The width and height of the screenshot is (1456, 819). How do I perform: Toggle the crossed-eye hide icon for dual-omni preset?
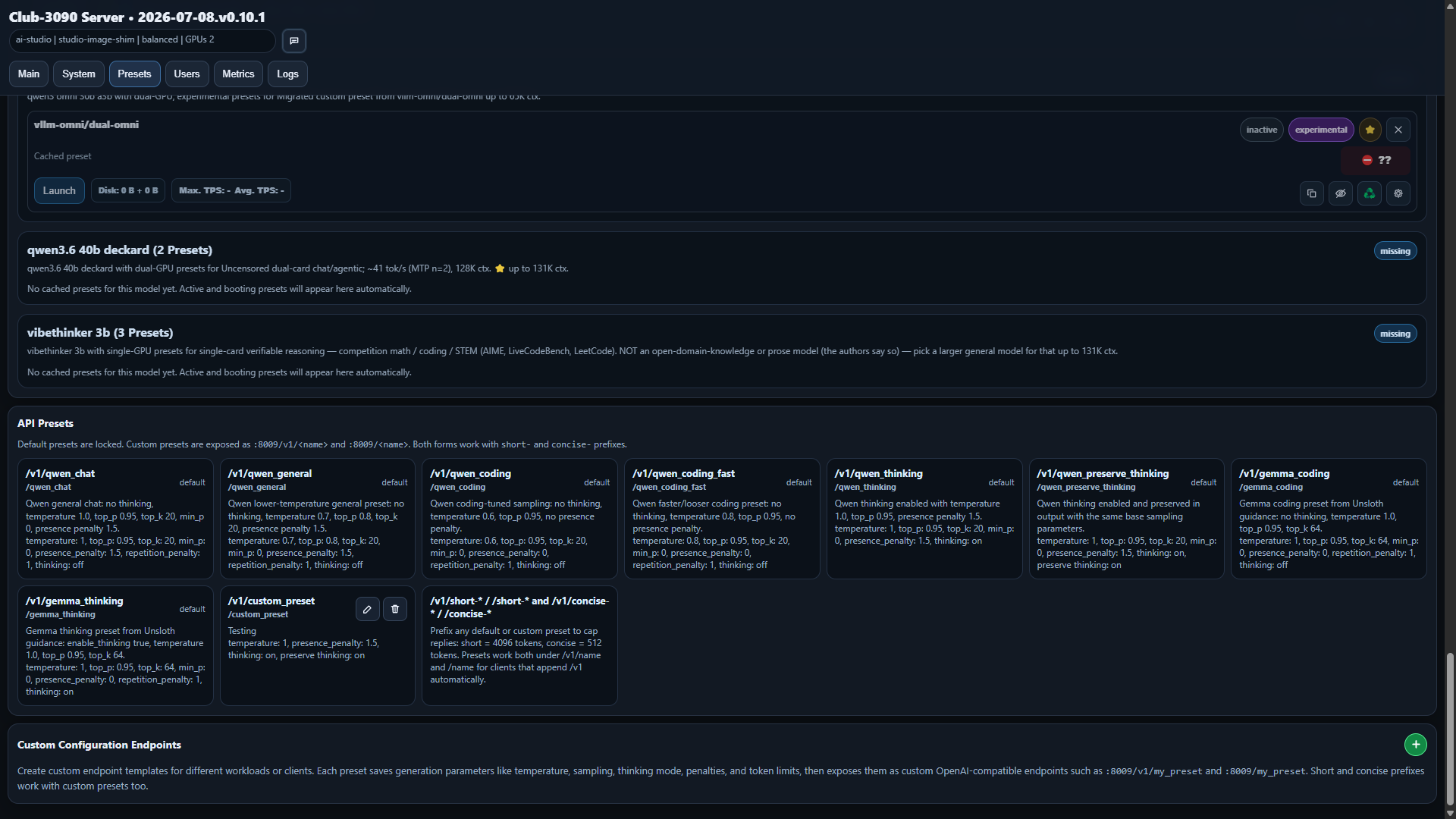[x=1341, y=193]
